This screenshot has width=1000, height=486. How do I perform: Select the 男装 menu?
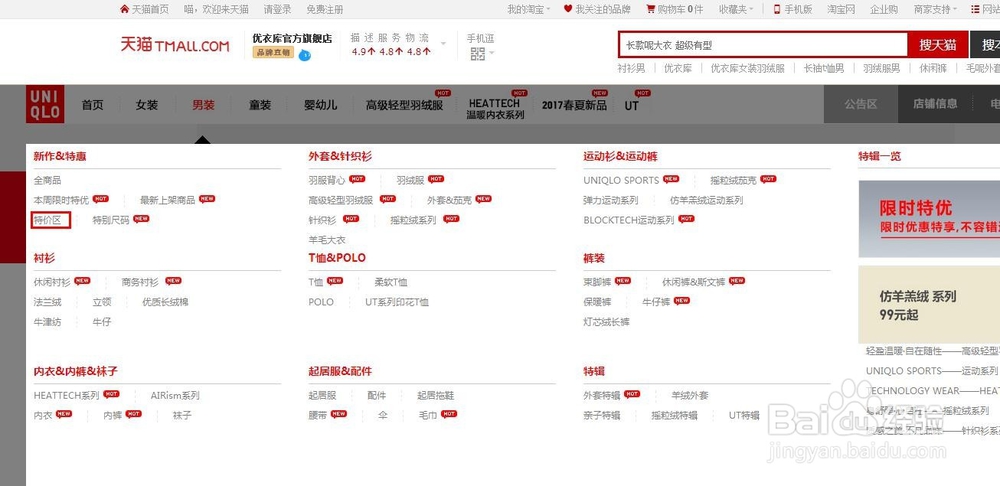click(203, 105)
